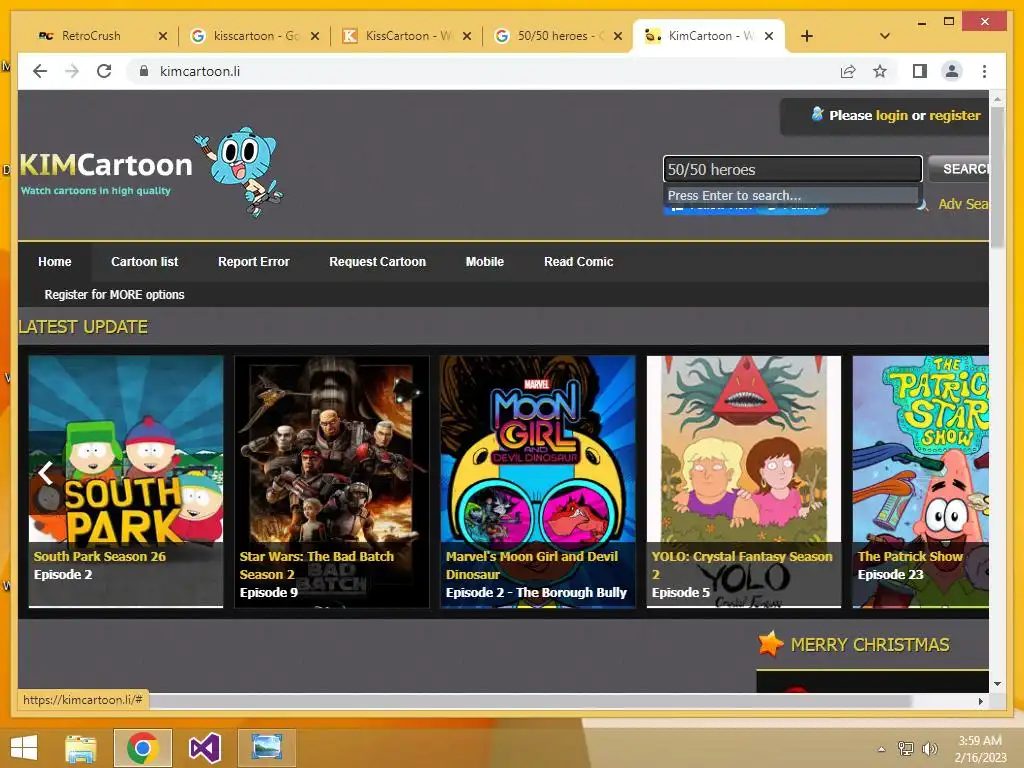Close the KimCartoon tab
This screenshot has width=1024, height=768.
pos(769,37)
